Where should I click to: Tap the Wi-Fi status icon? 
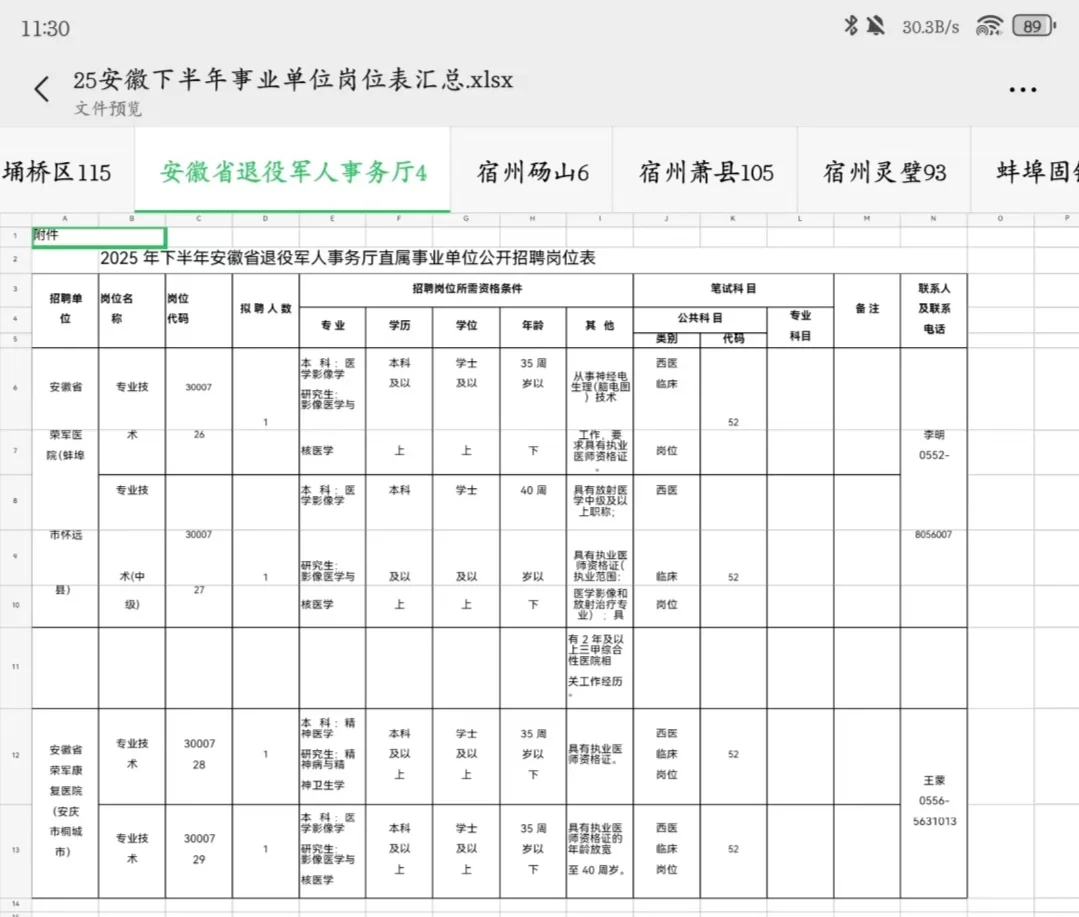pos(989,26)
